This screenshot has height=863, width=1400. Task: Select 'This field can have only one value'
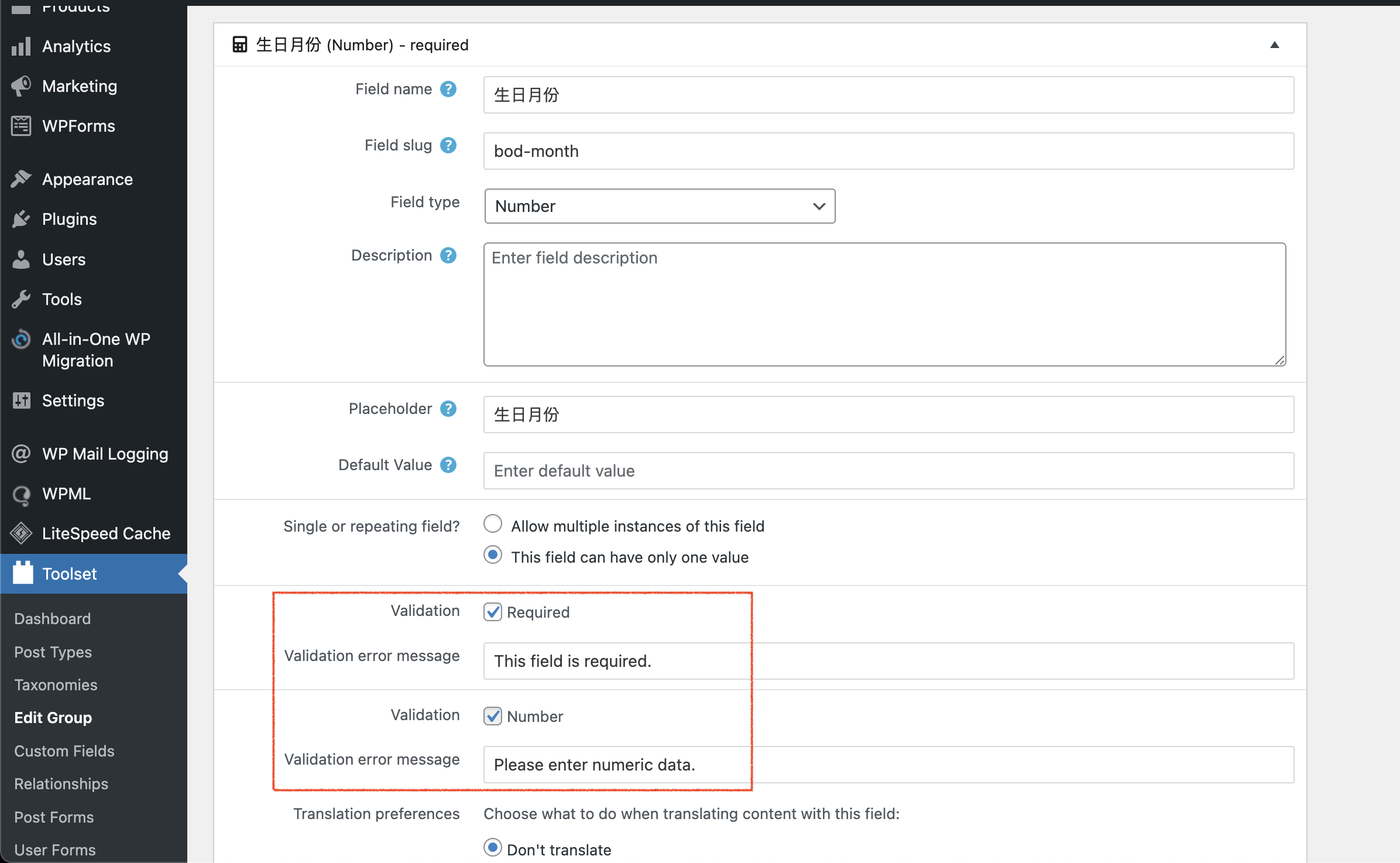[493, 555]
